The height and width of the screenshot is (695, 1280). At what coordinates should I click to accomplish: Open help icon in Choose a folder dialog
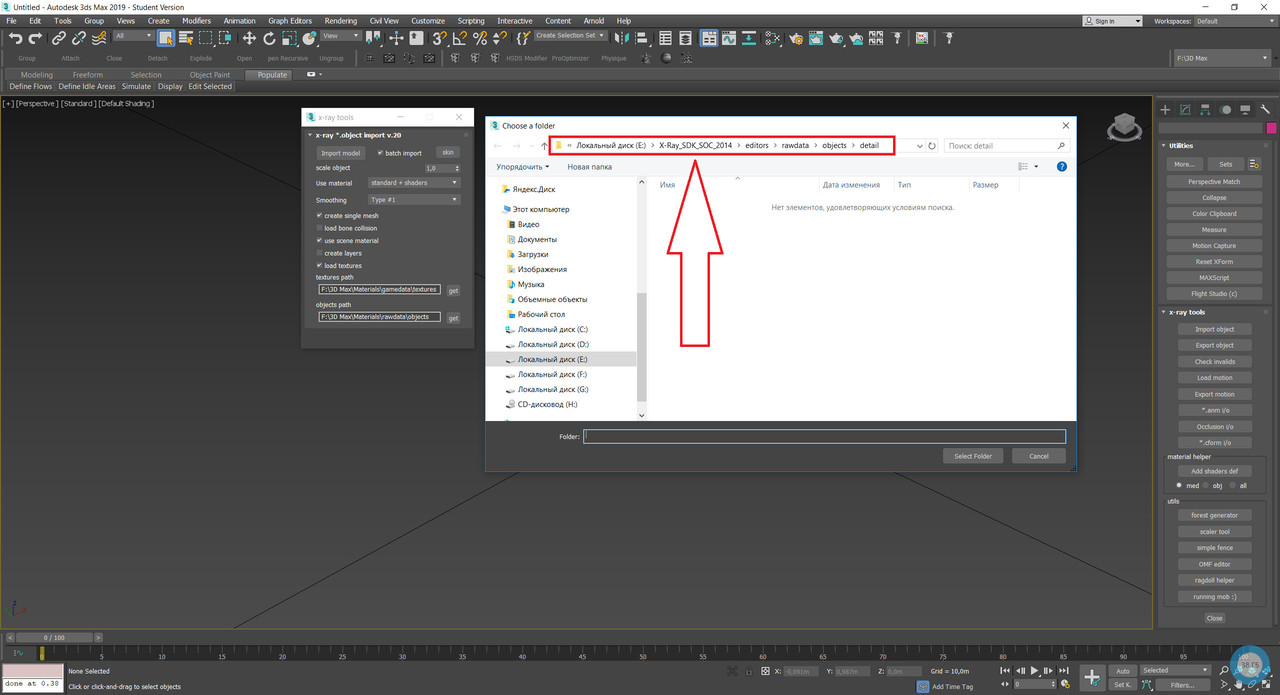(1062, 167)
